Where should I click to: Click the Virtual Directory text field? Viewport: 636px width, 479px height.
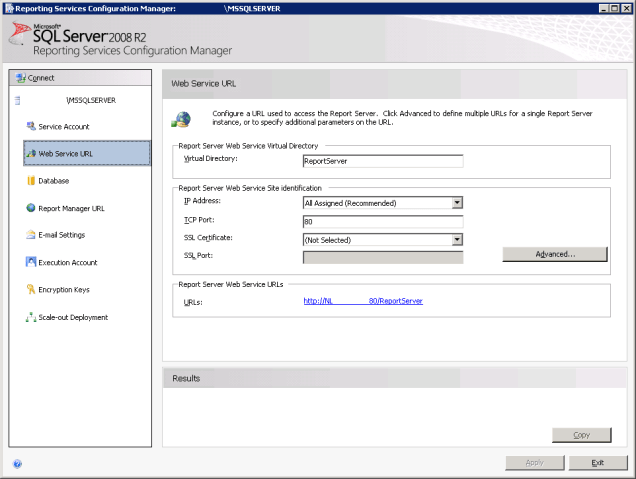(x=382, y=160)
